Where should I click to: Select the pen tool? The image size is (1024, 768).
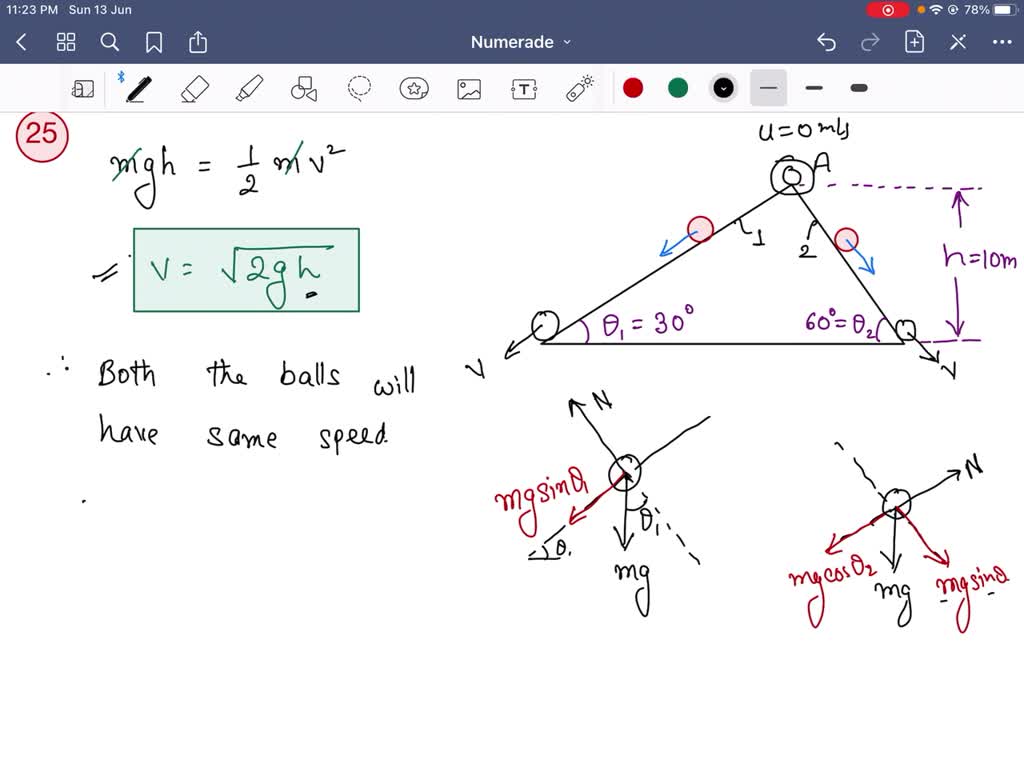137,88
